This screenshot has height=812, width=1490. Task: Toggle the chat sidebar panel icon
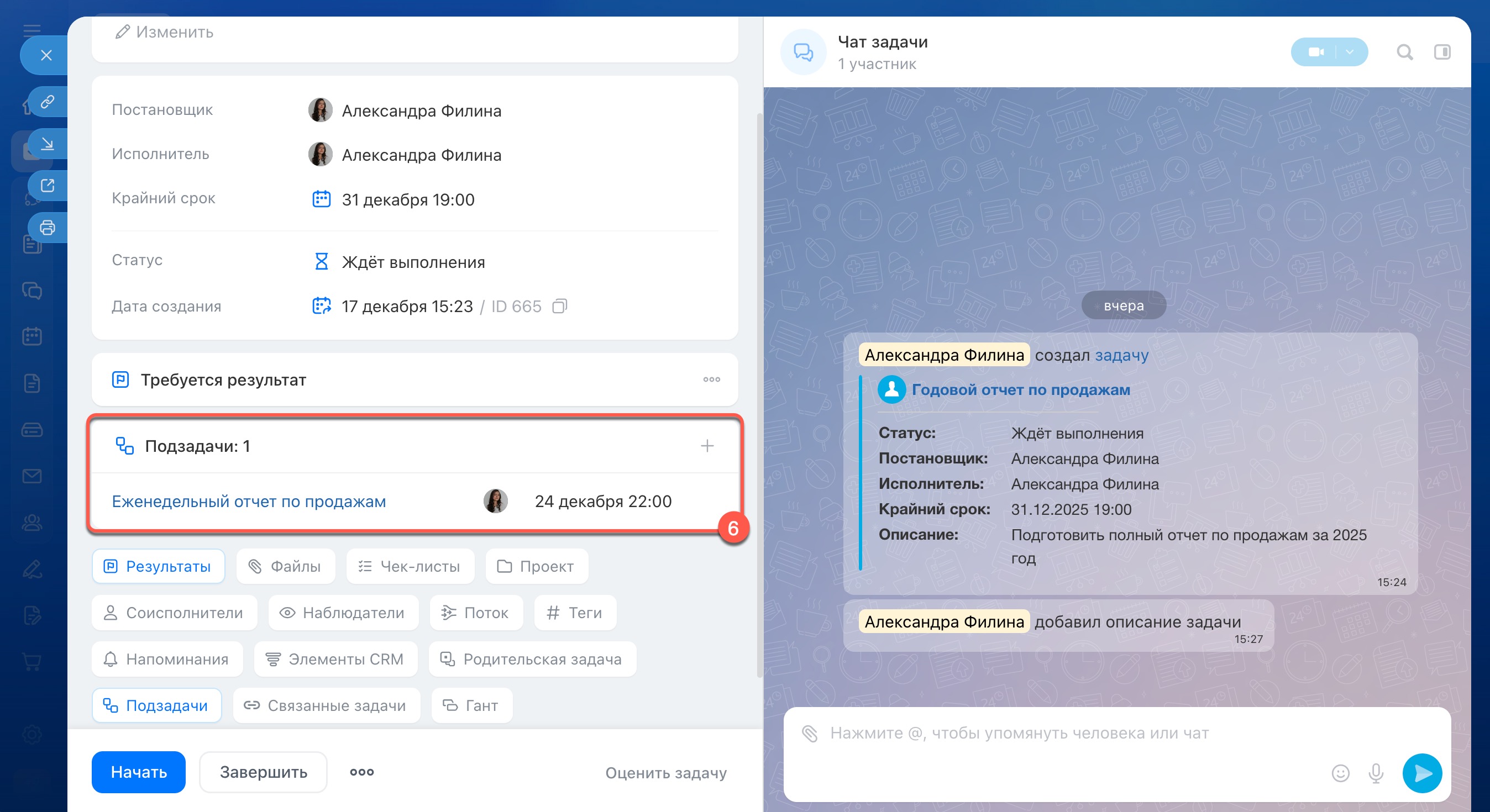click(x=1442, y=52)
